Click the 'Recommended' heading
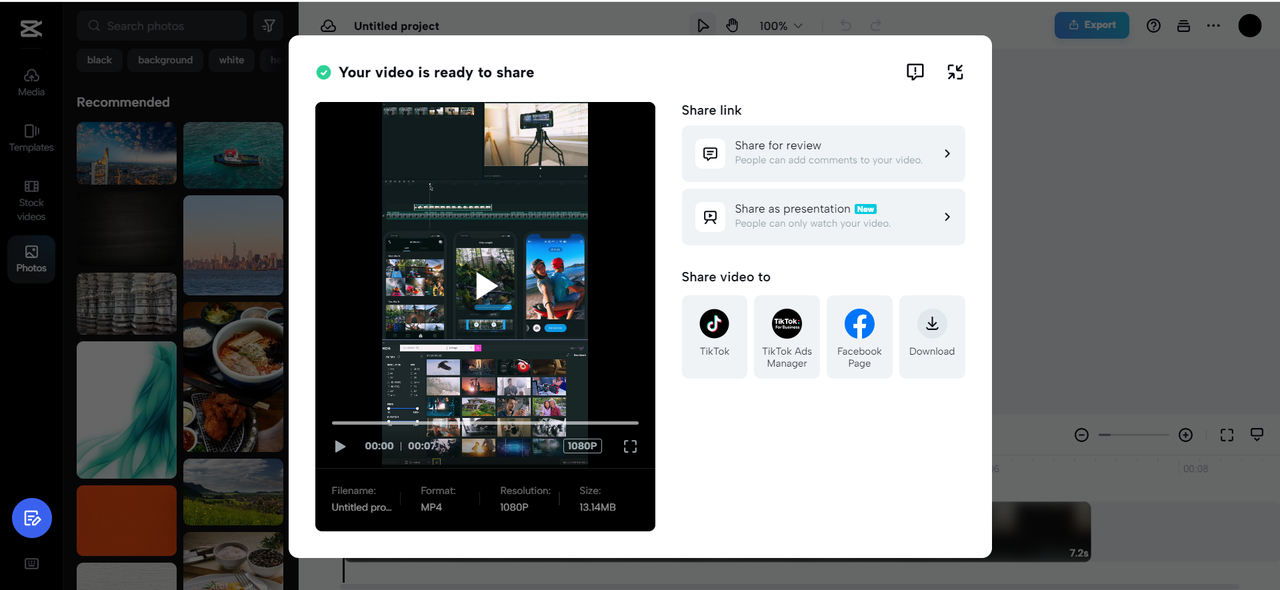 click(x=123, y=102)
